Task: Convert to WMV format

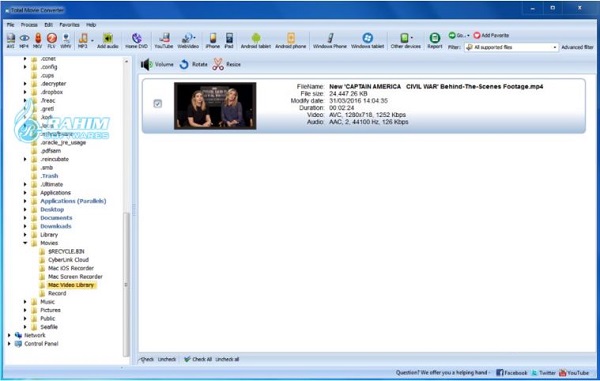Action: (66, 41)
